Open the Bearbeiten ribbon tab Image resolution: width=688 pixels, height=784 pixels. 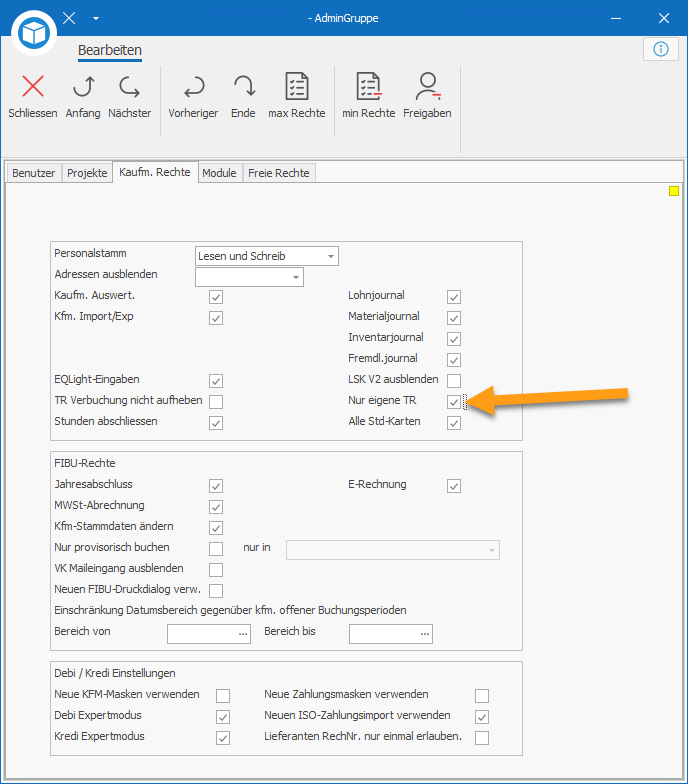click(110, 50)
